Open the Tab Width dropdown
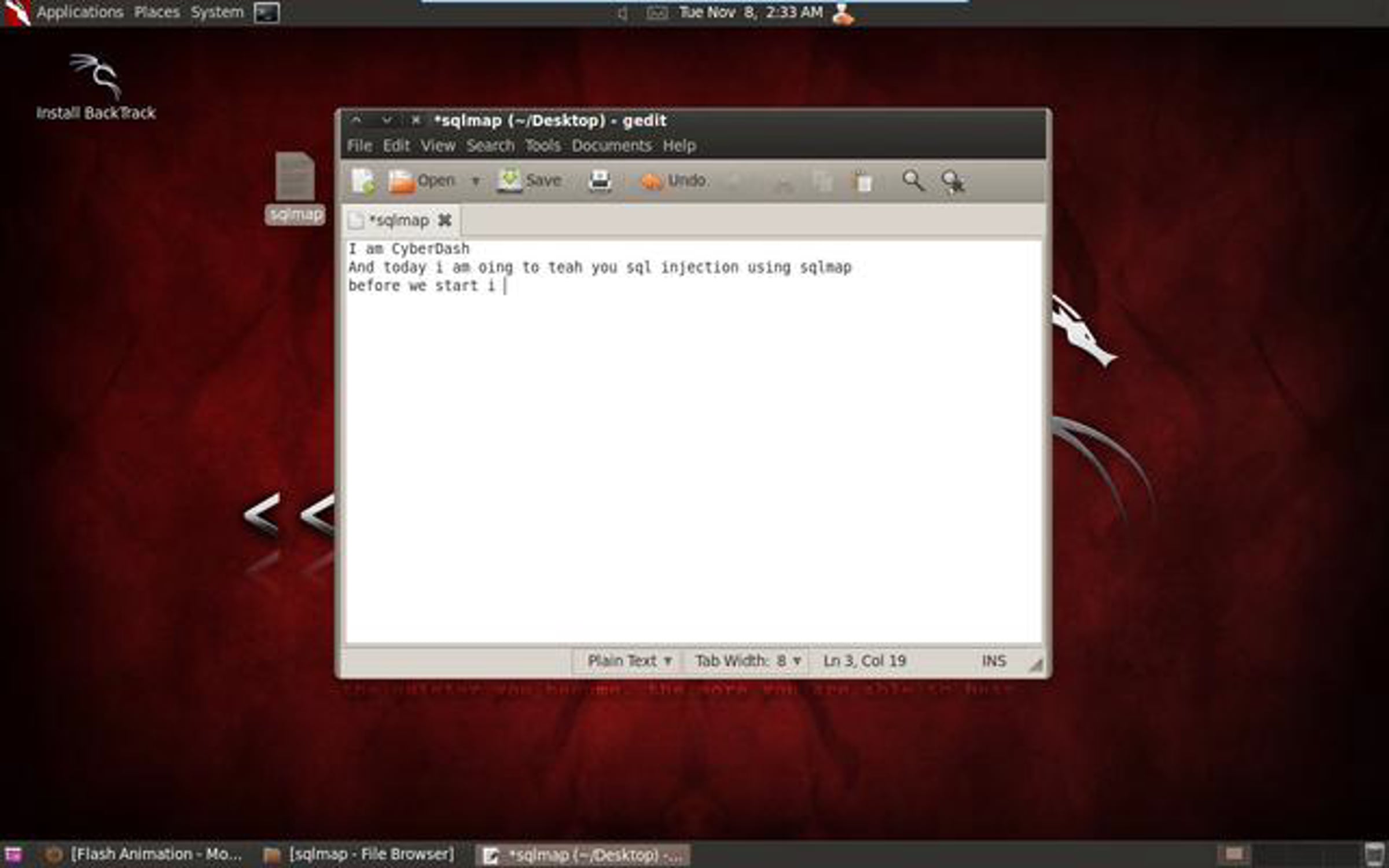The width and height of the screenshot is (1389, 868). pos(747,661)
